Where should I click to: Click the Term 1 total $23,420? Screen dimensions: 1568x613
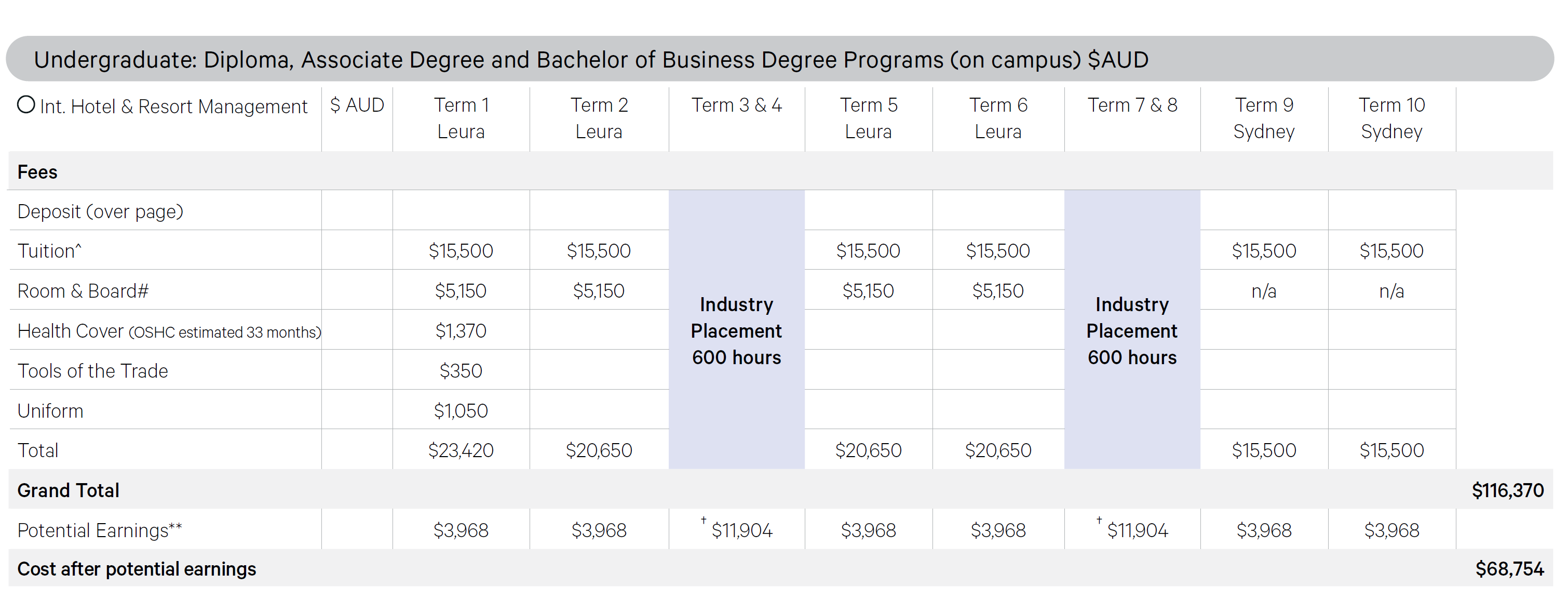click(461, 450)
